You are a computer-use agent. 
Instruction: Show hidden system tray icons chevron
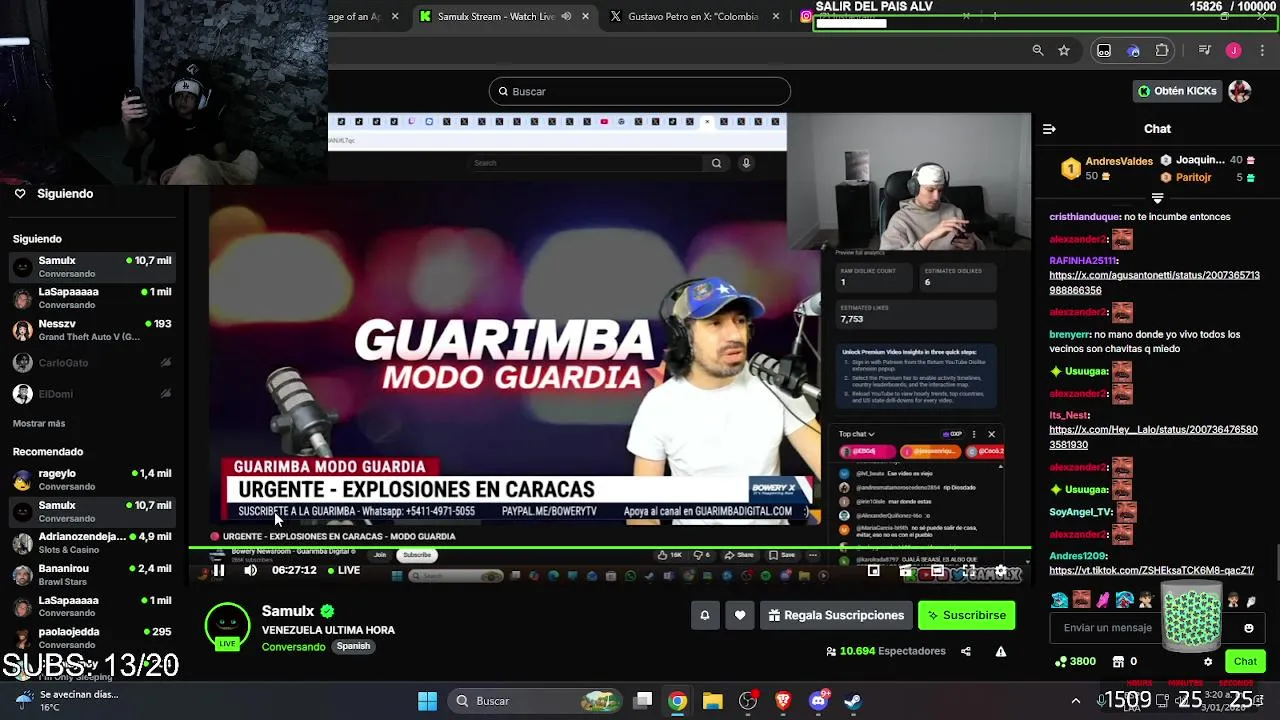coord(1076,701)
